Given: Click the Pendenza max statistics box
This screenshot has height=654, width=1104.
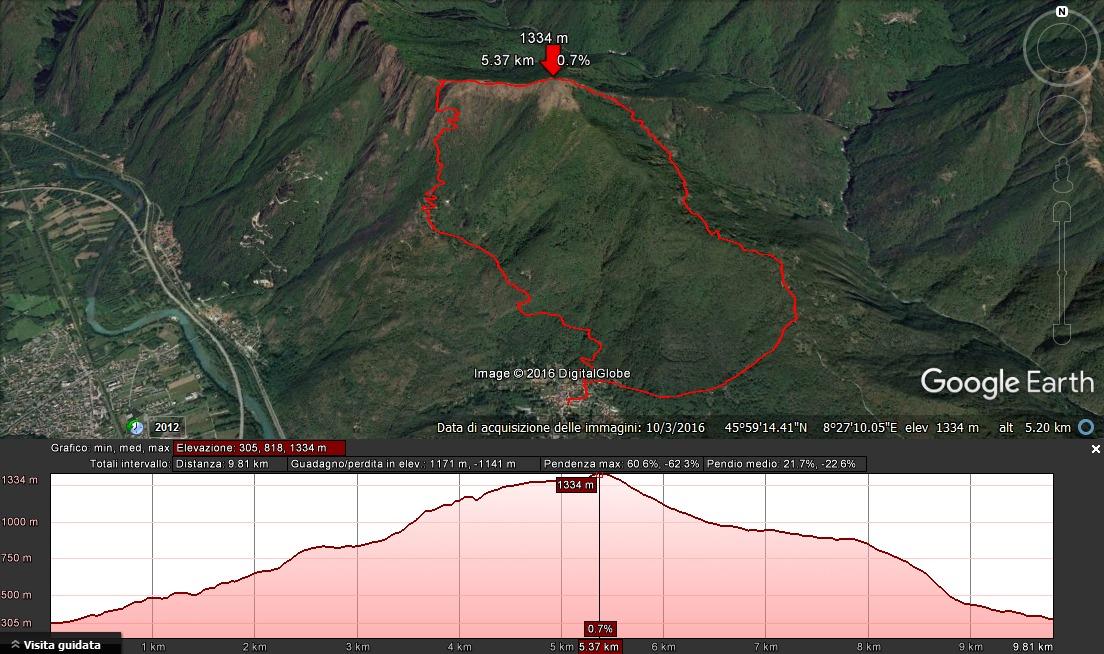Looking at the screenshot, I should click(x=622, y=464).
